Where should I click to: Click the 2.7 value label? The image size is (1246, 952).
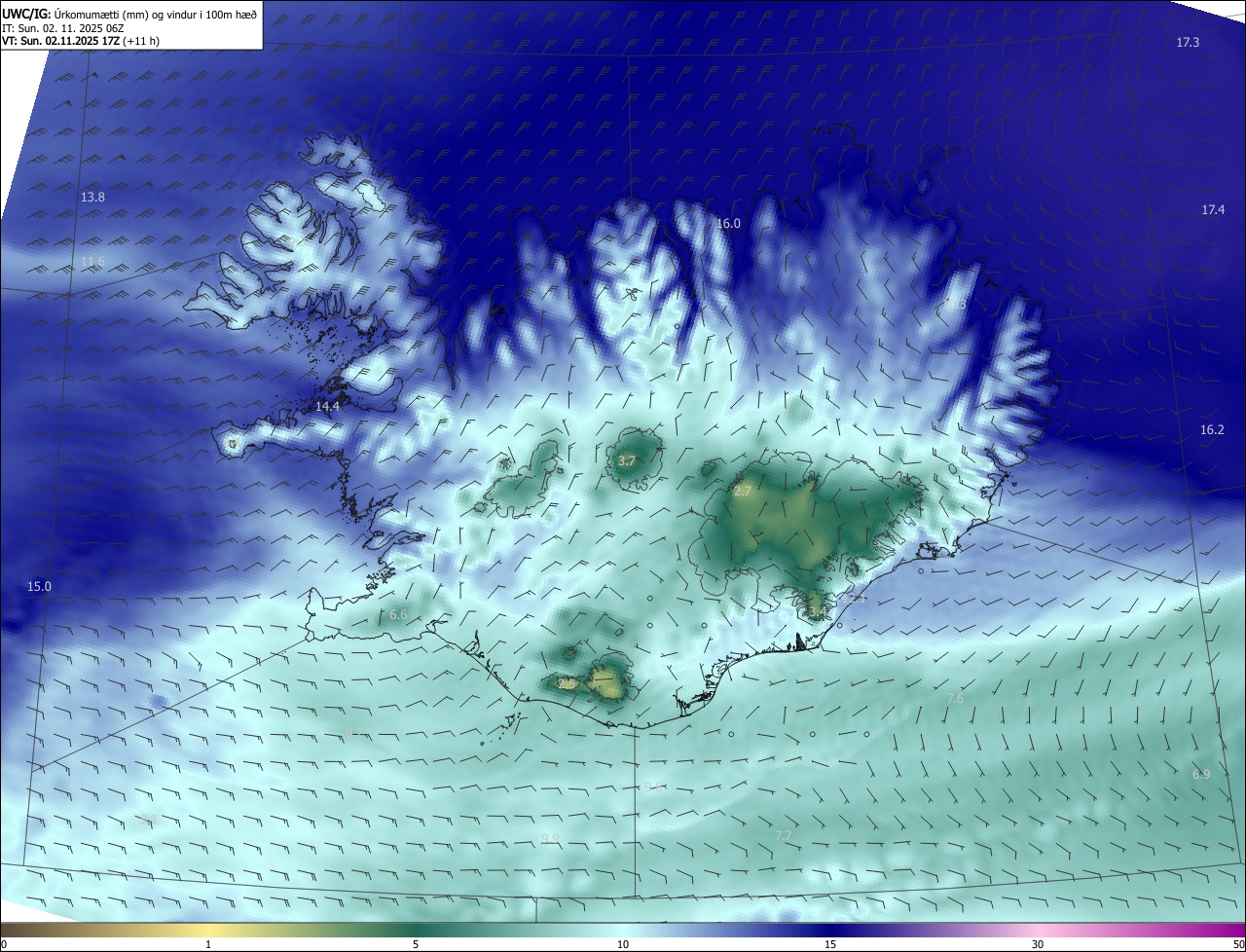coord(742,492)
